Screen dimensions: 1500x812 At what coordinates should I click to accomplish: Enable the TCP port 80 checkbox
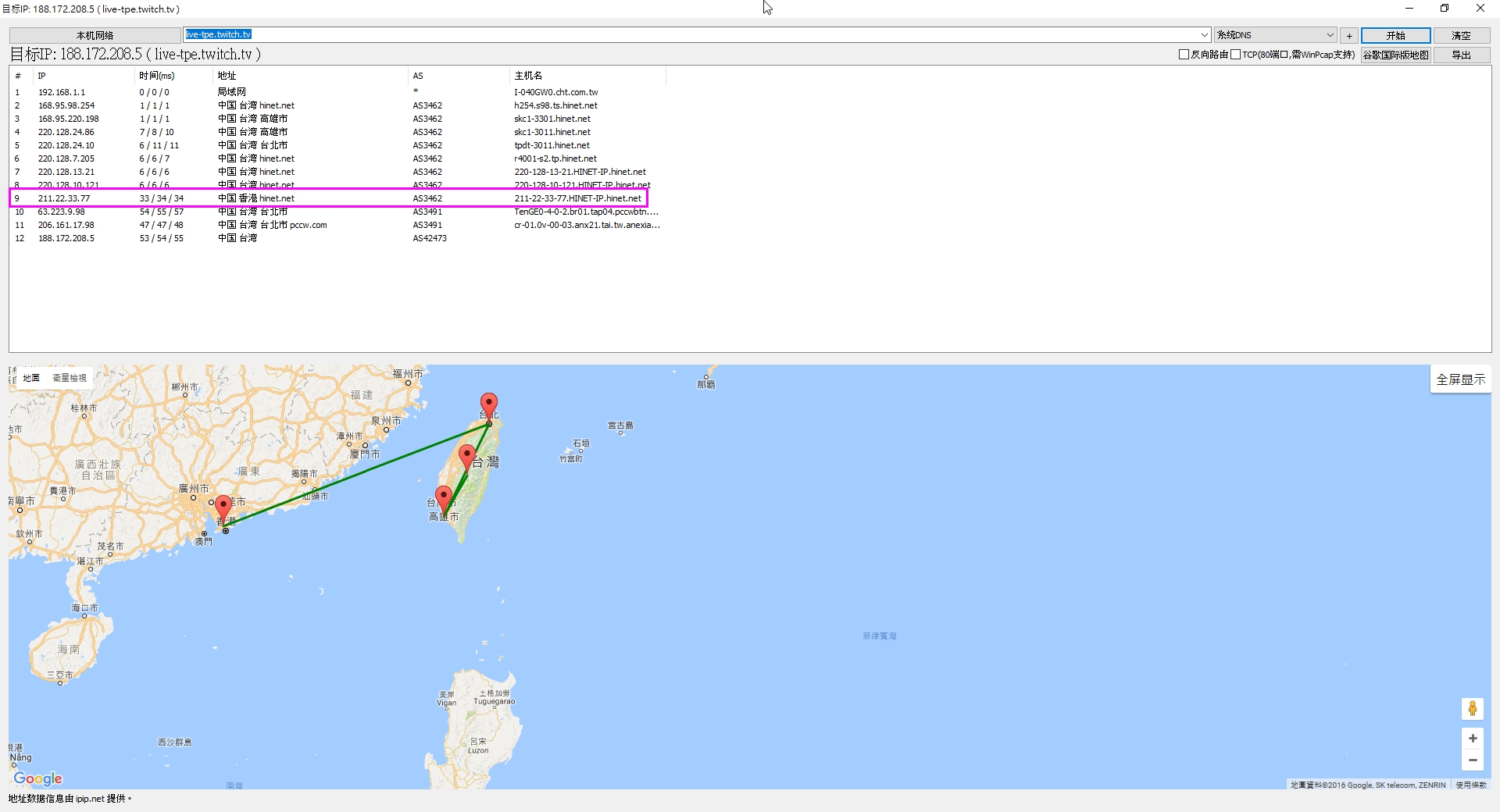[x=1235, y=55]
